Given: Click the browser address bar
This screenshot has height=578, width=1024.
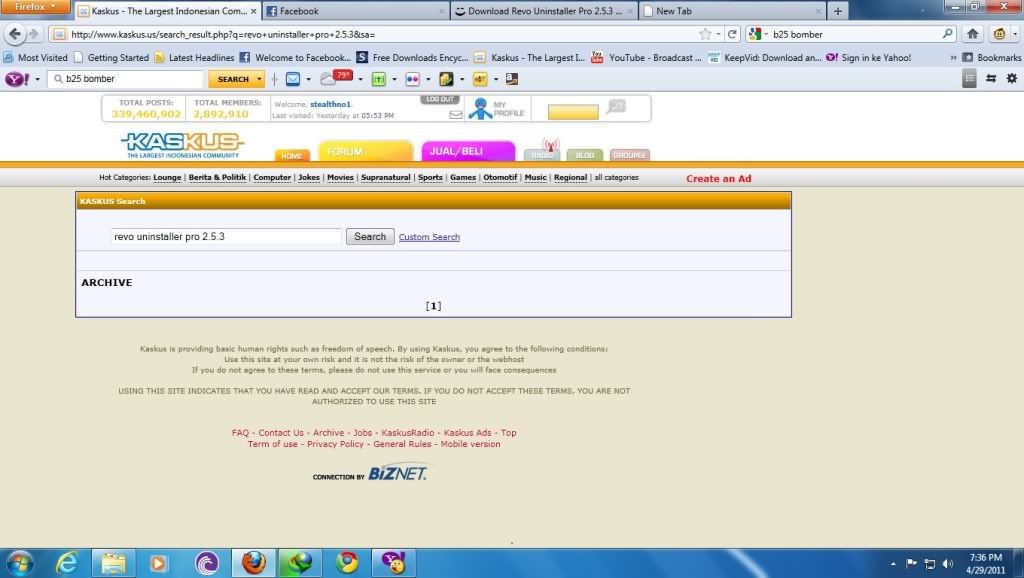Looking at the screenshot, I should click(381, 34).
